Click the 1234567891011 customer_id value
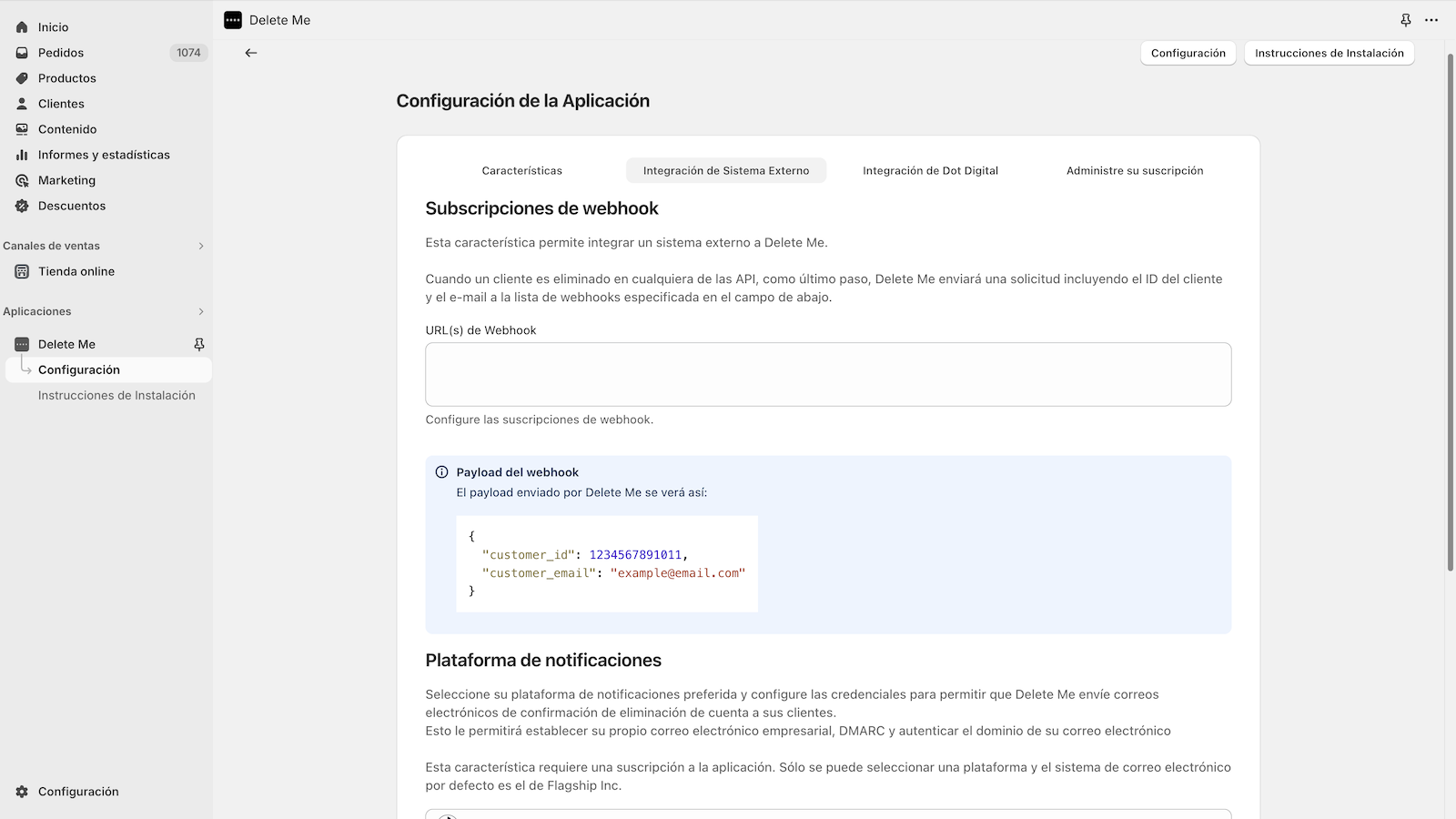This screenshot has width=1456, height=819. (x=635, y=555)
